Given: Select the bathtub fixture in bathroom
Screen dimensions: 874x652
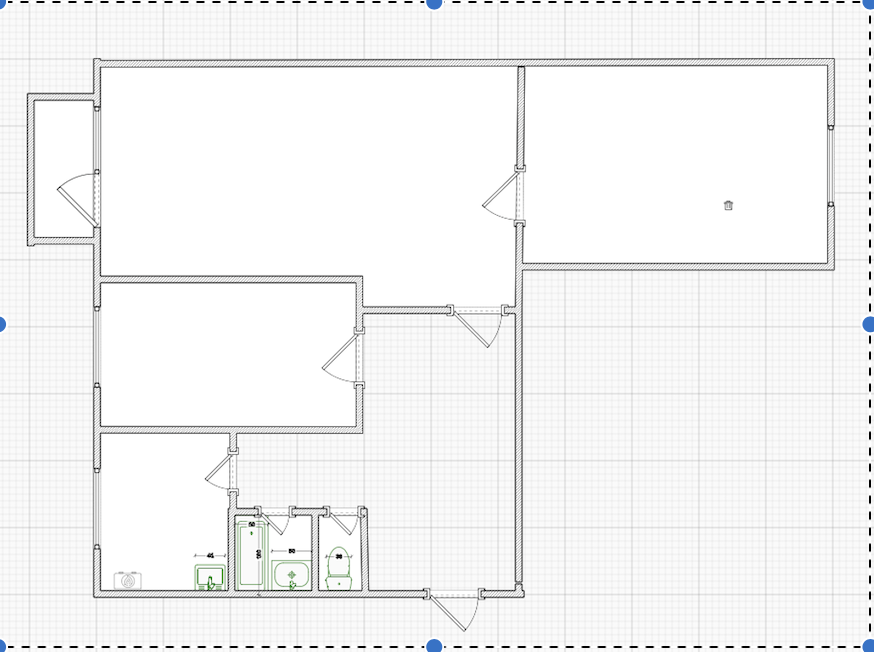Looking at the screenshot, I should pyautogui.click(x=251, y=555).
